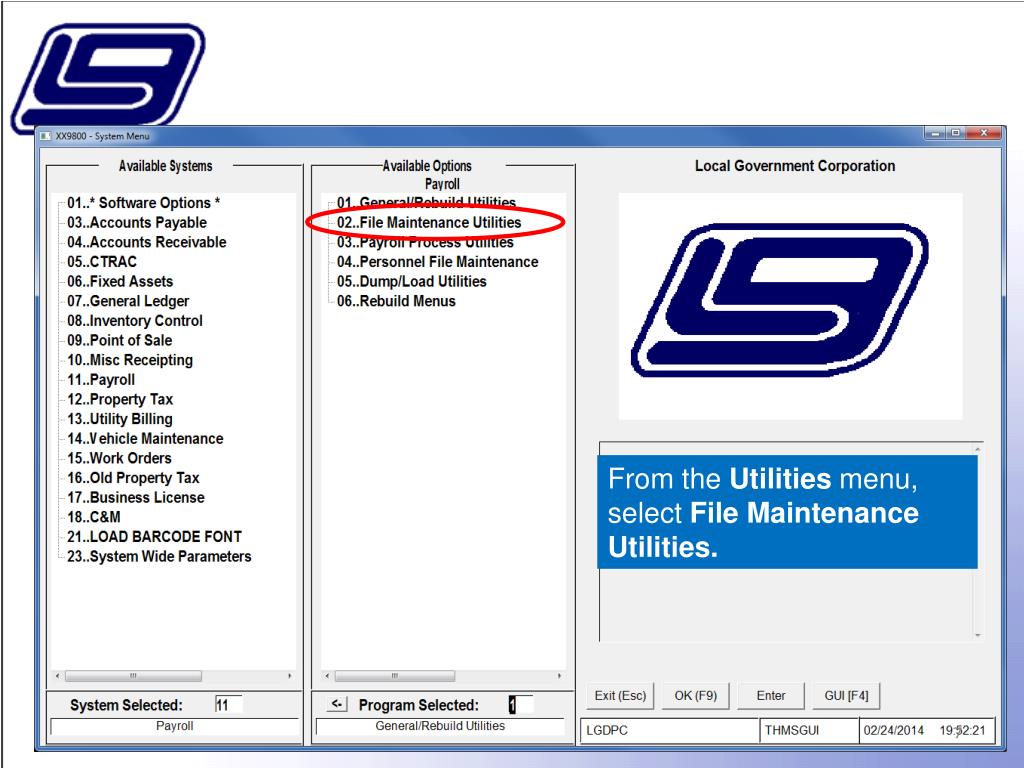Select 05..Dump/Load Utilities option
Screen dimensions: 1024x768
coord(411,281)
